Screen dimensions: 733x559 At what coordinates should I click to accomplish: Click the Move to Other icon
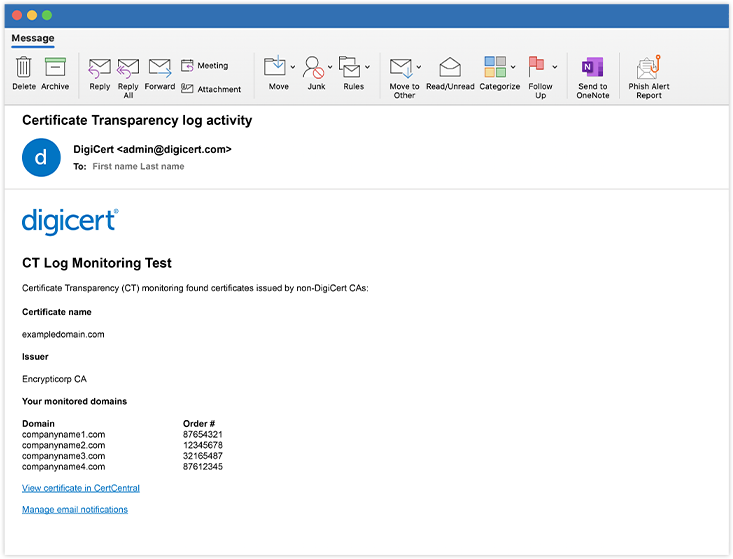(x=401, y=68)
